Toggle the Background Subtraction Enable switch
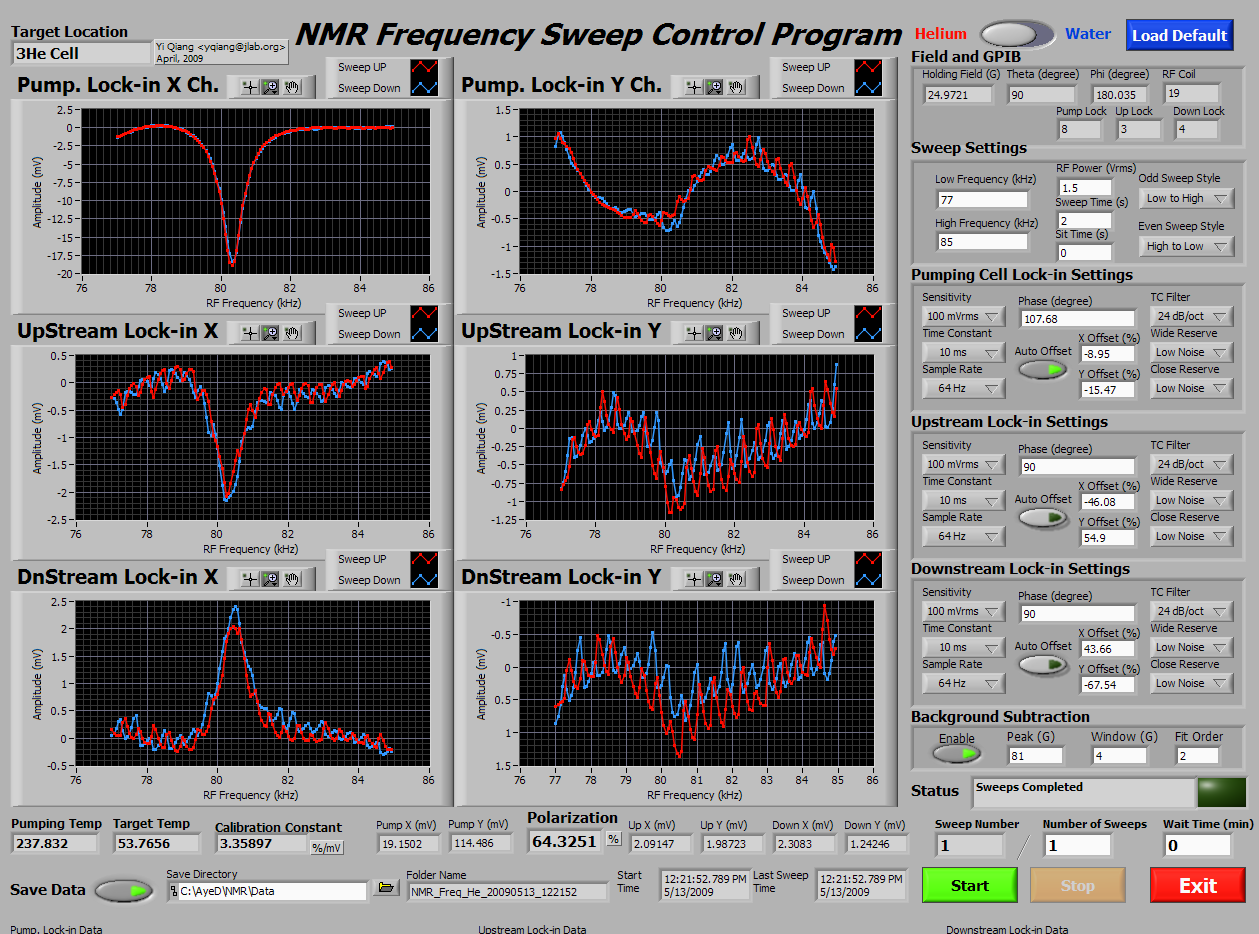 (x=957, y=754)
